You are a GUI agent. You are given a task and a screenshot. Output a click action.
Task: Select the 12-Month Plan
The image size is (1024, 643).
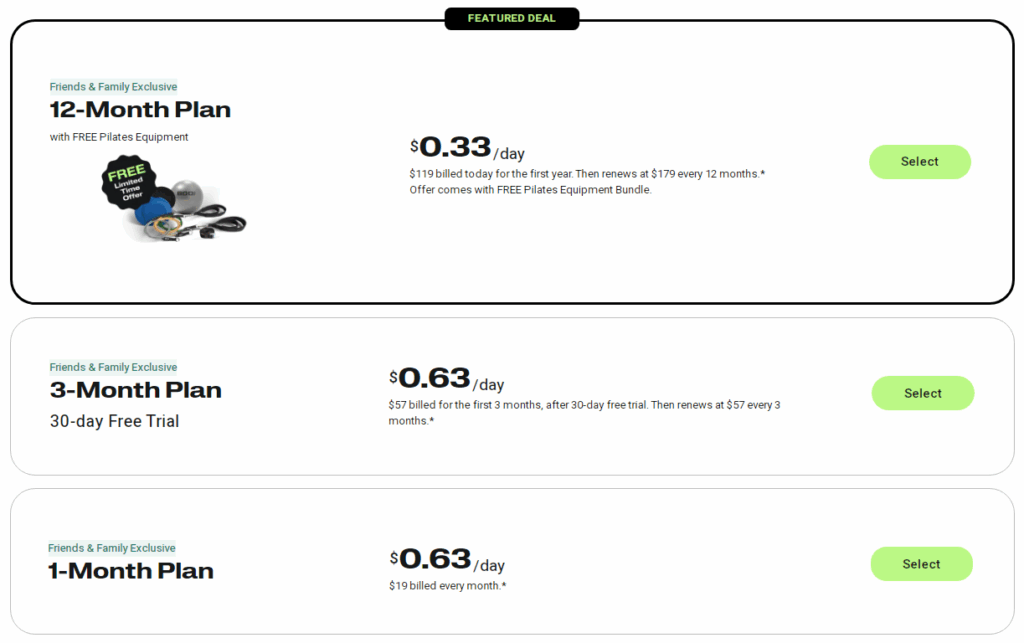point(919,162)
